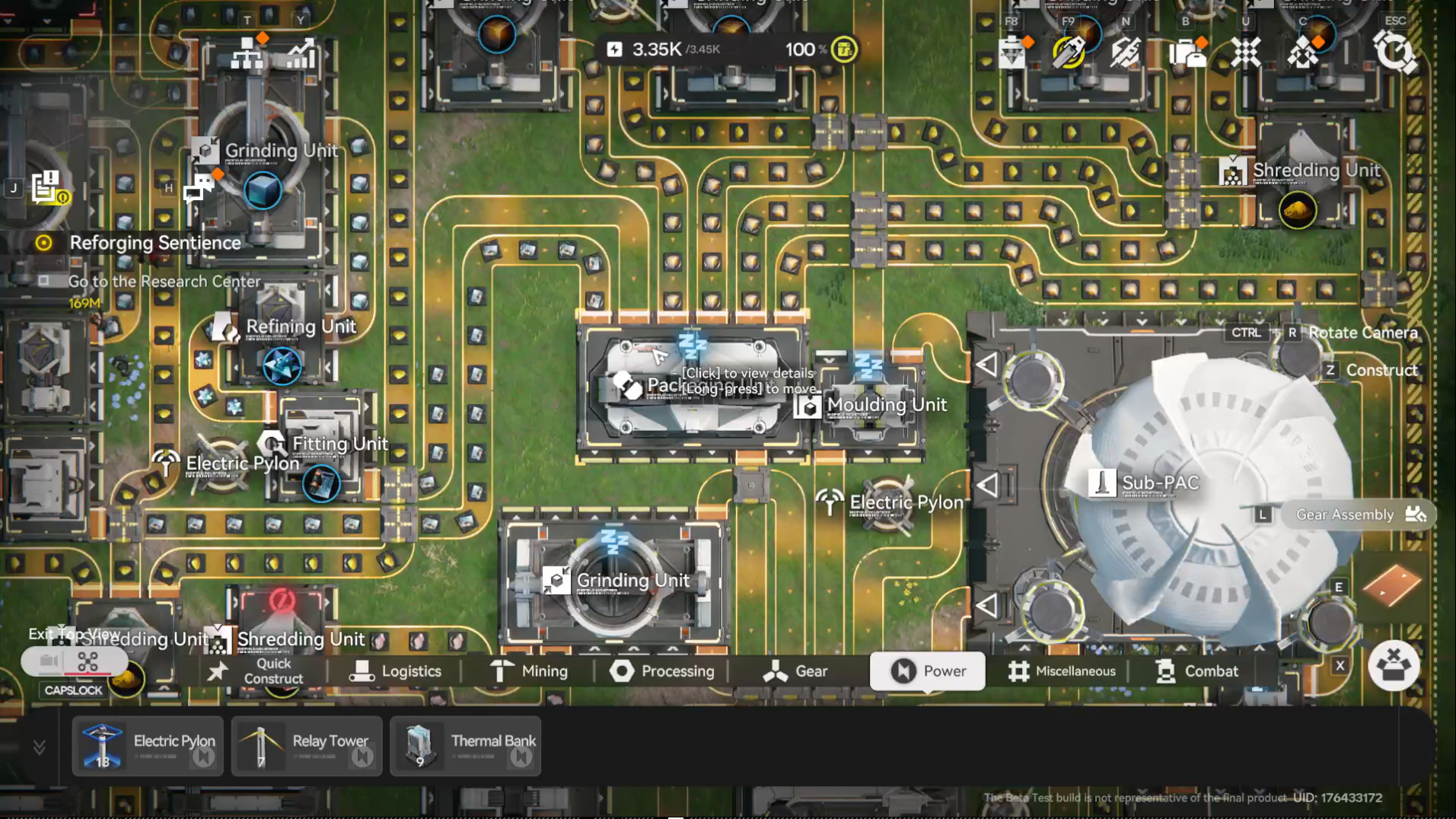
Task: Select the Moulding Unit building
Action: tap(869, 406)
